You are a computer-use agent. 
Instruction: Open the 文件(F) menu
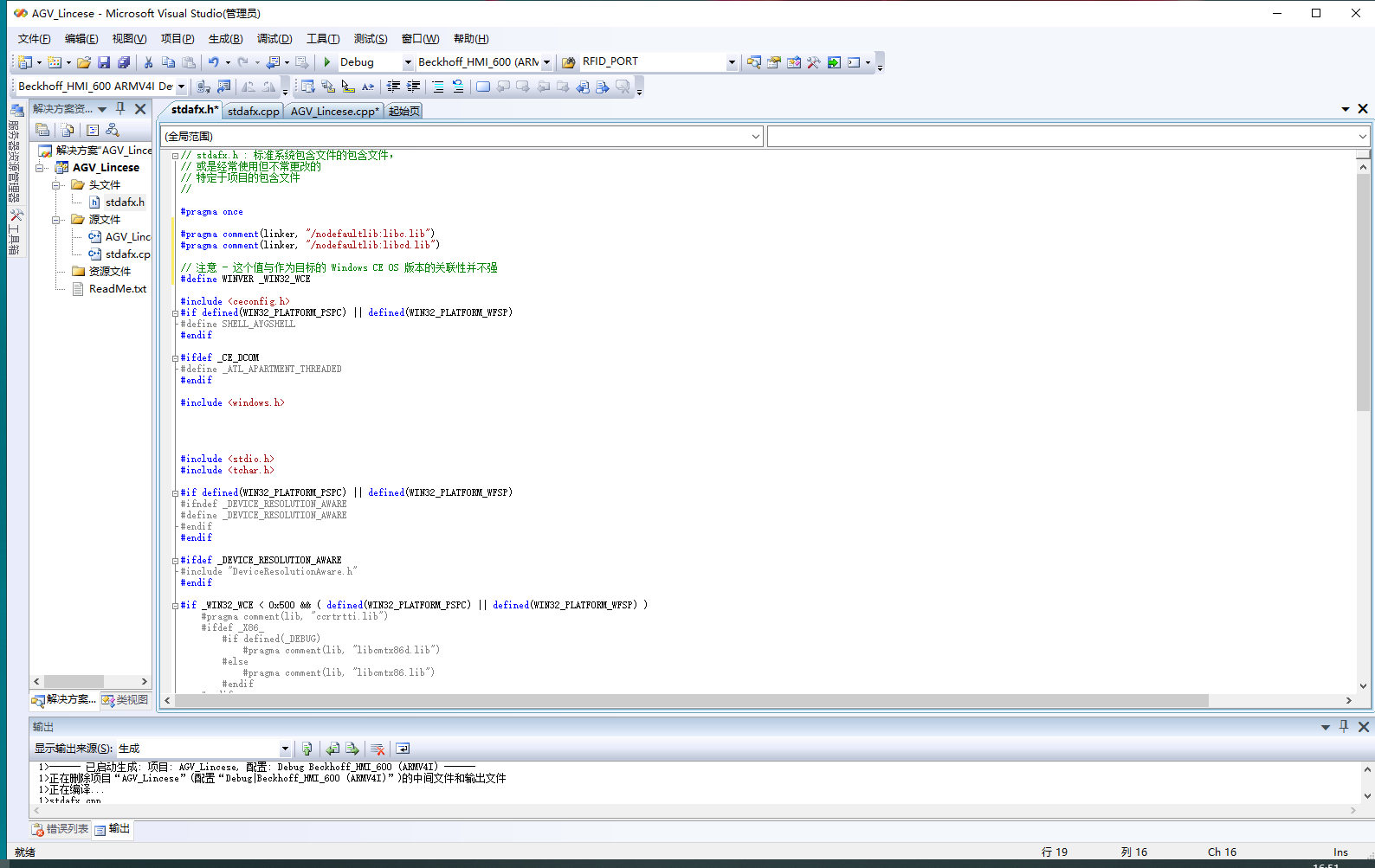click(x=34, y=39)
